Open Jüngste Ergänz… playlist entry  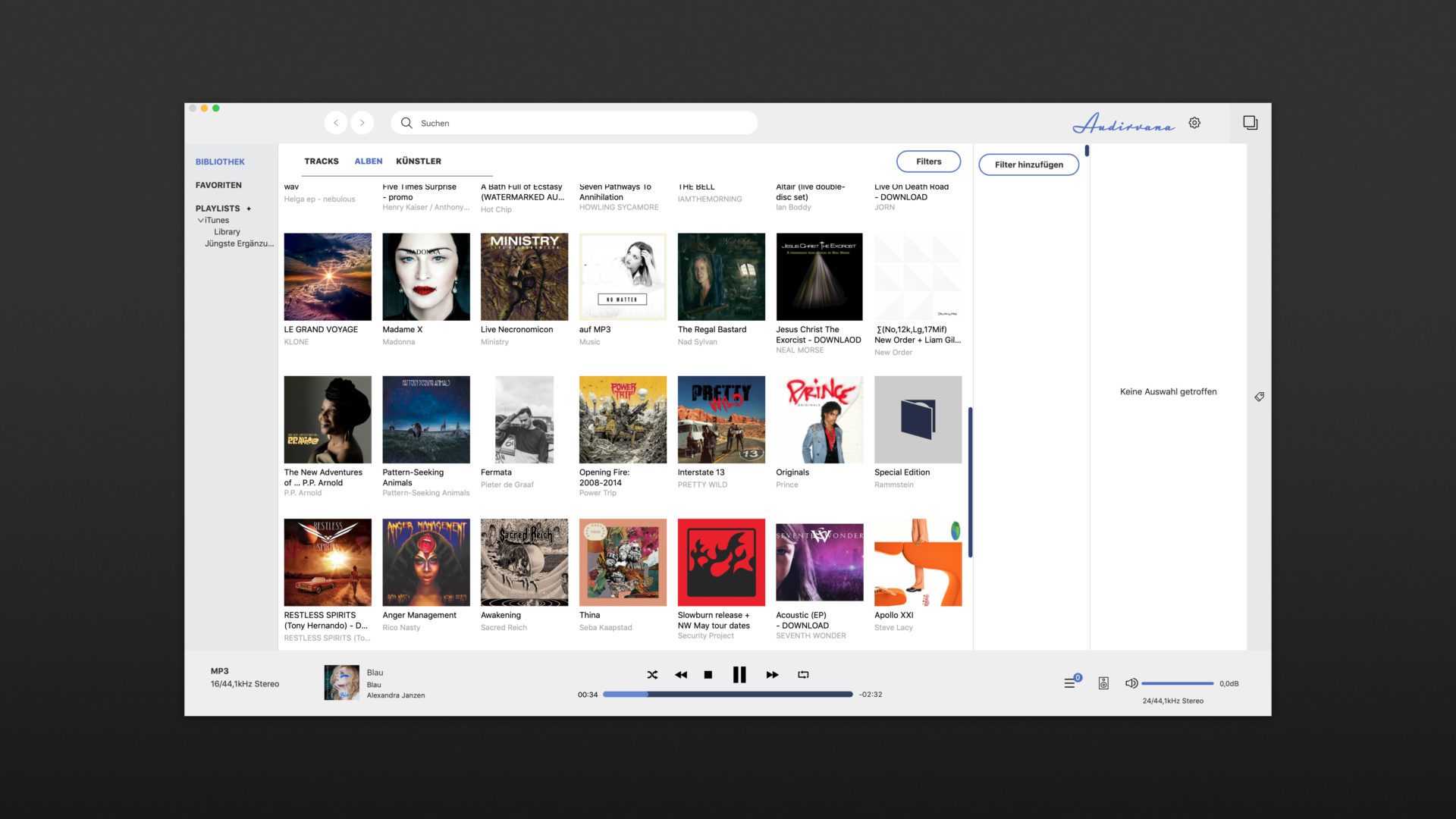tap(239, 243)
